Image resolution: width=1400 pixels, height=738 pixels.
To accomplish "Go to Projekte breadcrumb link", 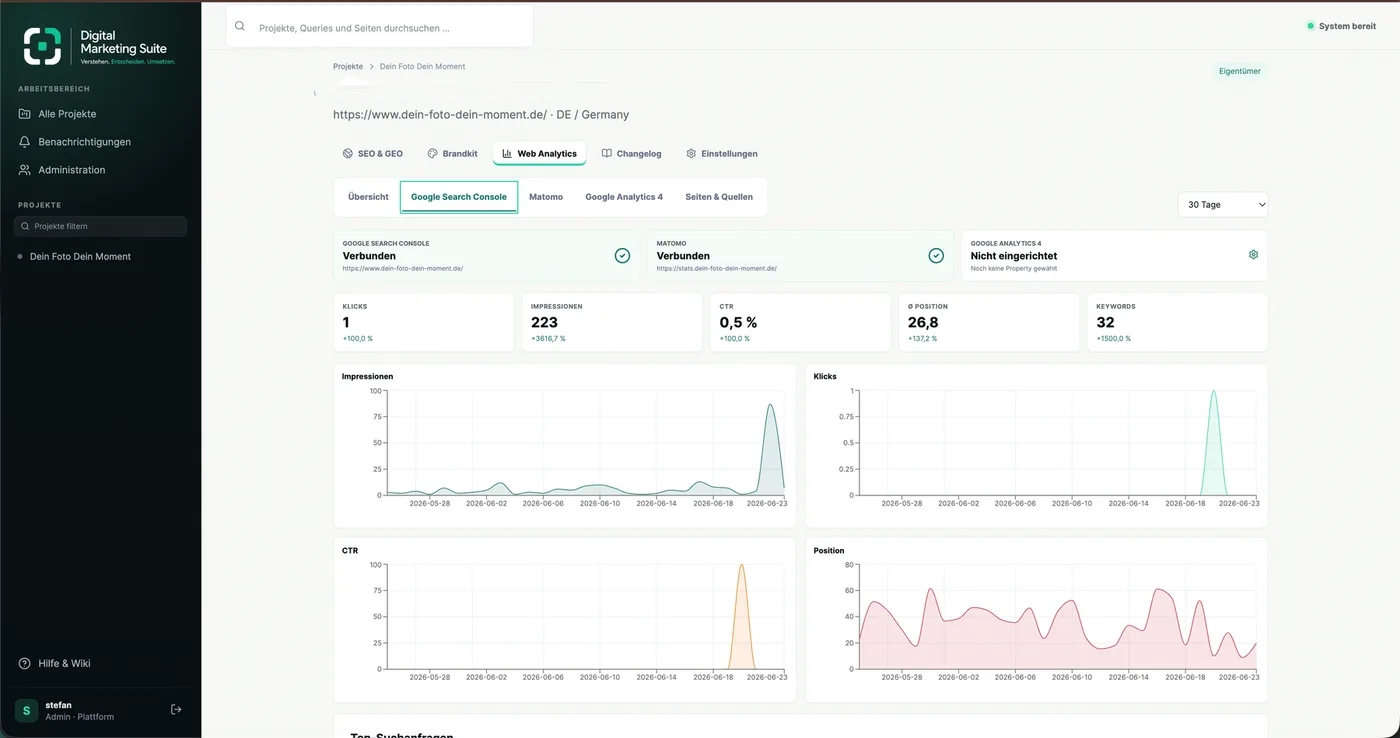I will point(348,66).
